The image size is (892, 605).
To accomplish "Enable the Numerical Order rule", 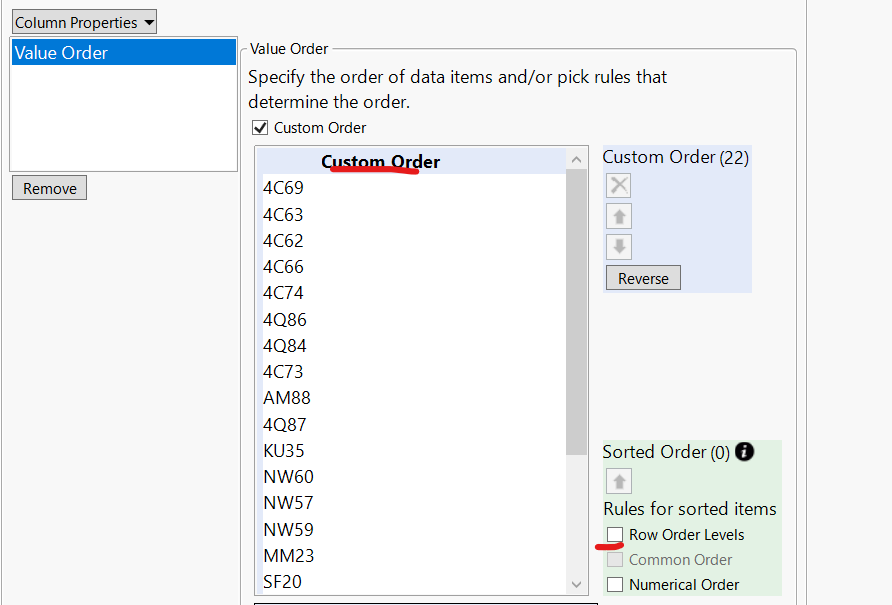I will coord(615,584).
